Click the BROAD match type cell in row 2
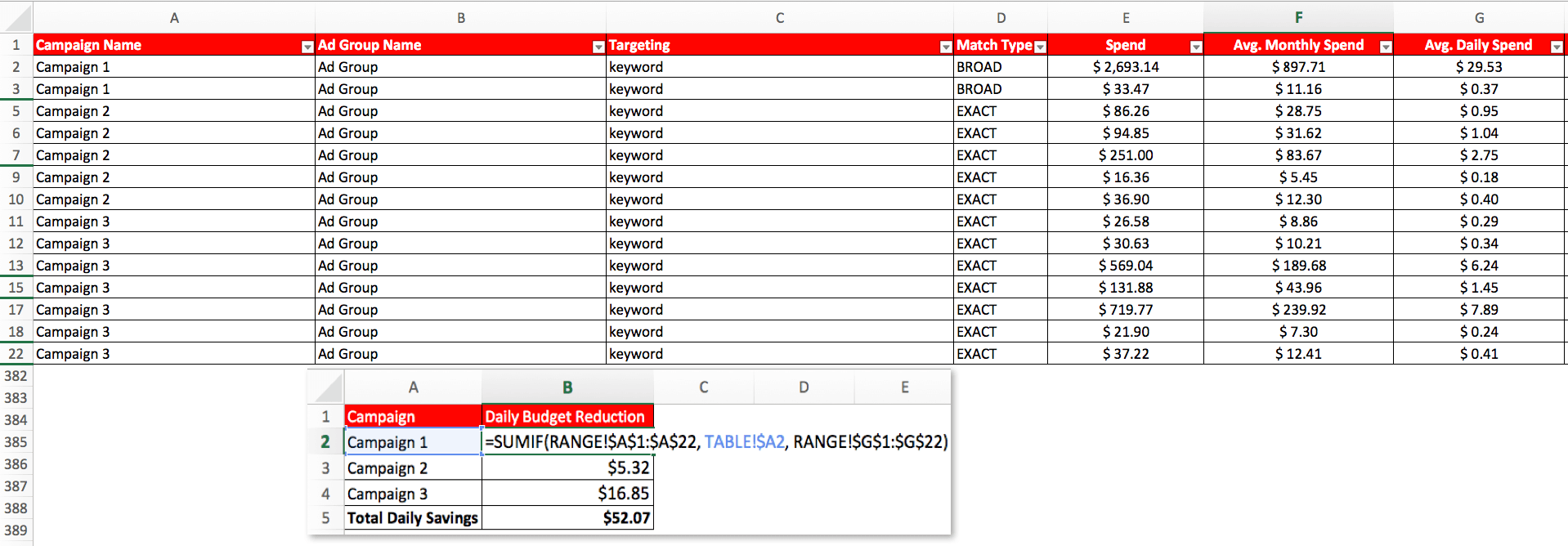Image resolution: width=1568 pixels, height=546 pixels. 1001,67
